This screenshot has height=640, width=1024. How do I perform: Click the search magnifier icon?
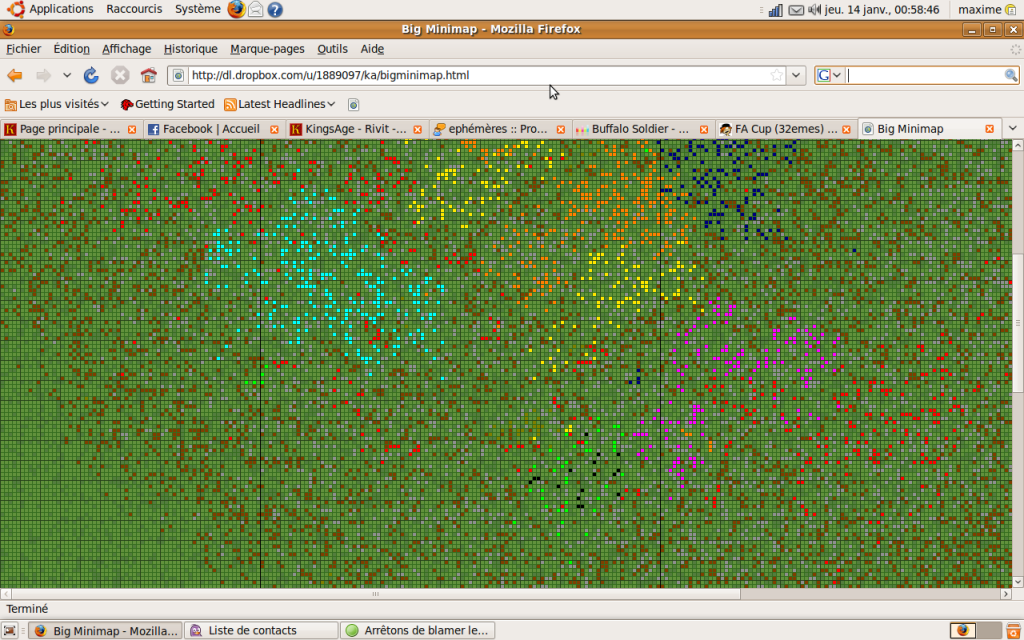[1011, 75]
